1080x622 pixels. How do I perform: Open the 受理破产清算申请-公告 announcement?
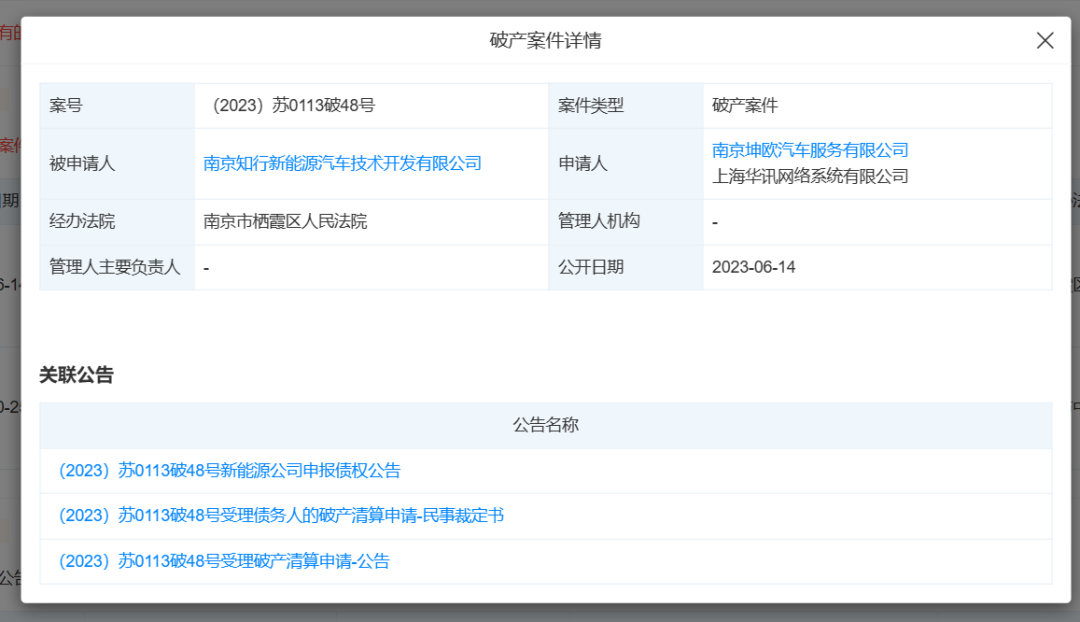(x=224, y=561)
